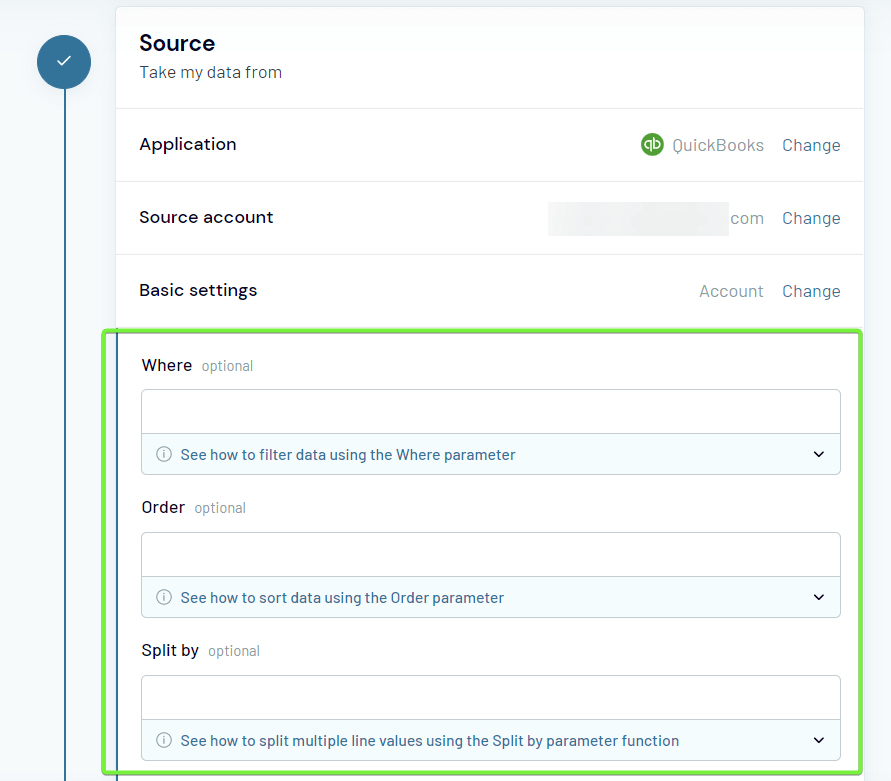Open the Where filtering guide link
The height and width of the screenshot is (781, 891).
click(347, 454)
